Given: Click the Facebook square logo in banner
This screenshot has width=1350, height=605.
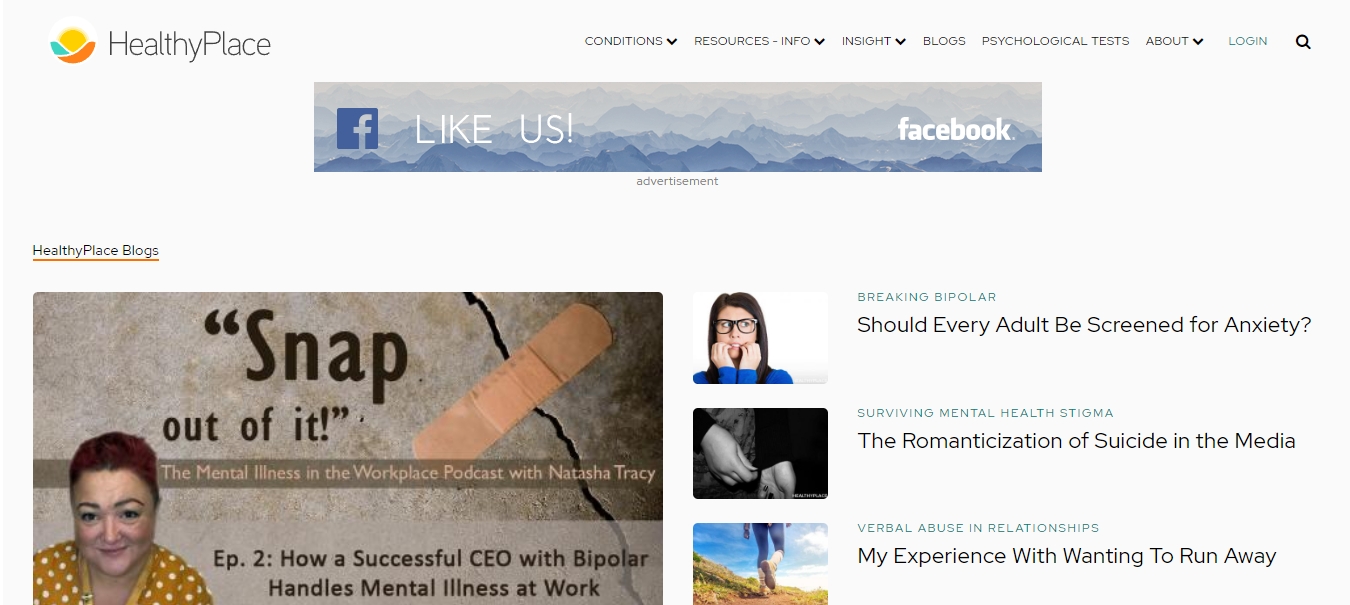Looking at the screenshot, I should pos(357,128).
